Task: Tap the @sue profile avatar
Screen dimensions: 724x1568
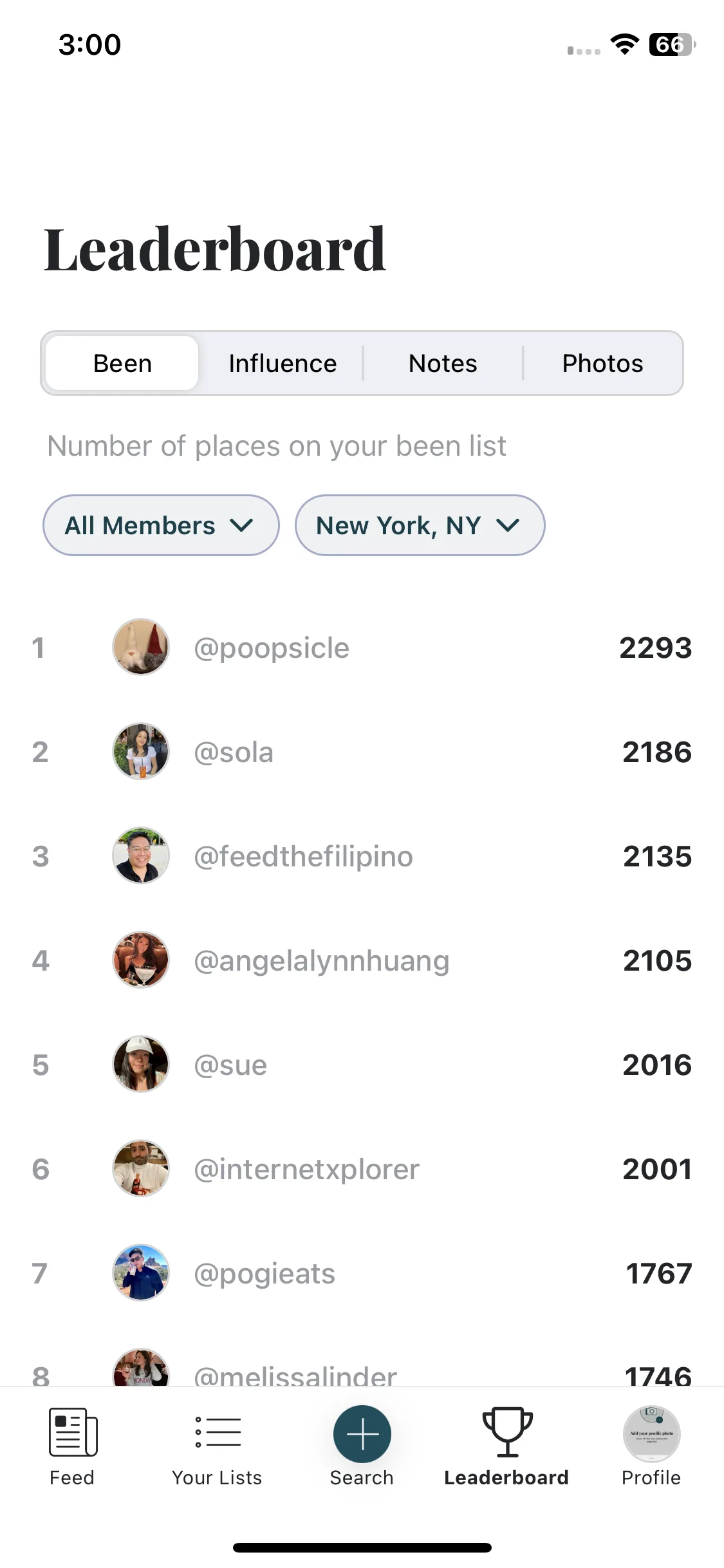Action: click(x=141, y=1064)
